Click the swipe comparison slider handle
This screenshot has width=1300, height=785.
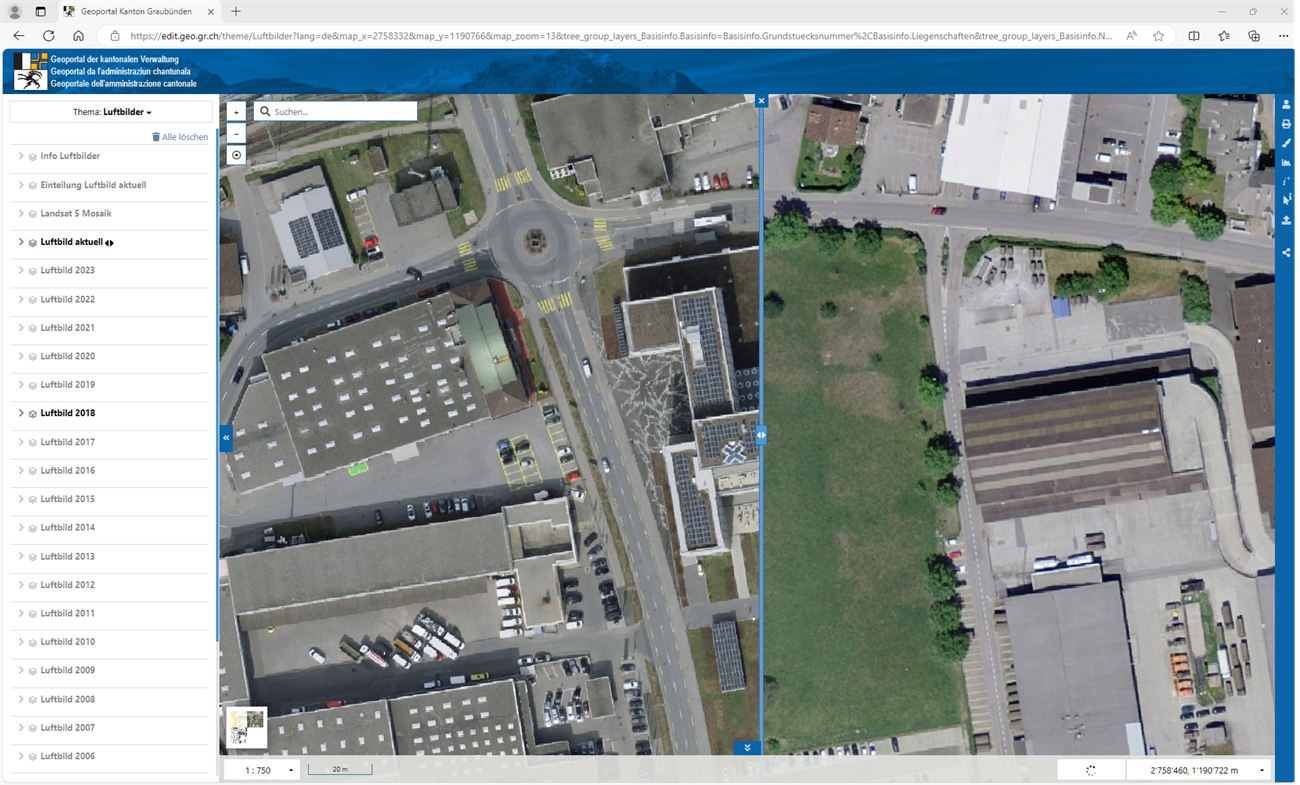(x=761, y=435)
